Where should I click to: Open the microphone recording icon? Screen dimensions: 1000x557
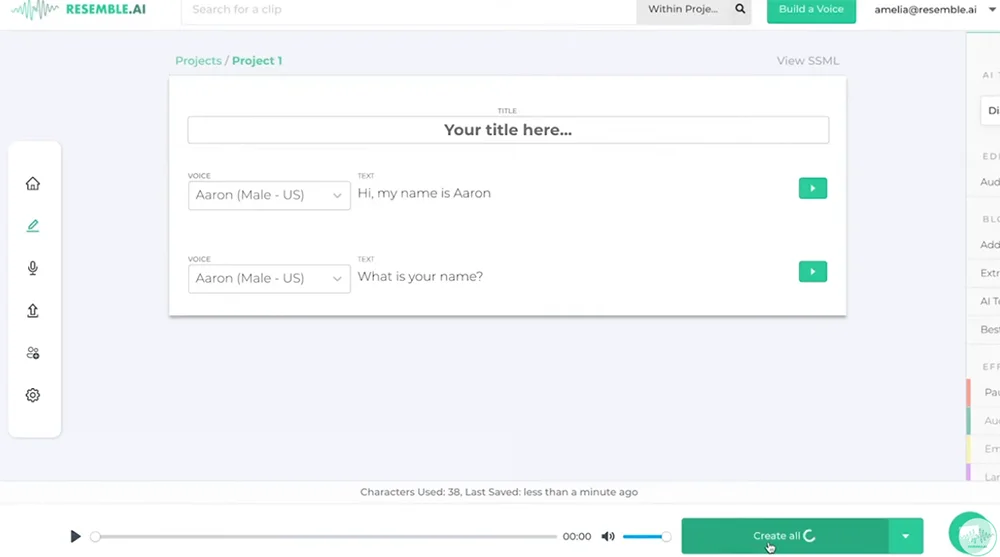pos(33,268)
